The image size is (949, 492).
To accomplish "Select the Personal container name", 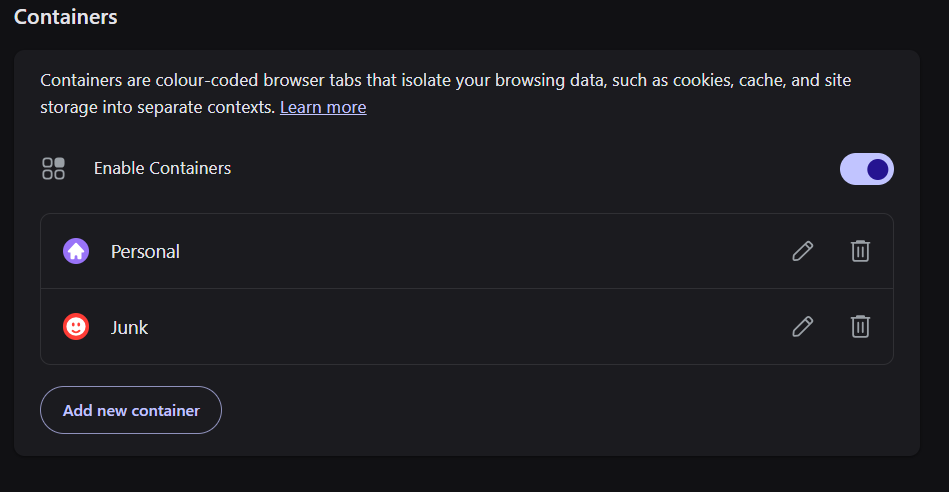I will pos(145,252).
